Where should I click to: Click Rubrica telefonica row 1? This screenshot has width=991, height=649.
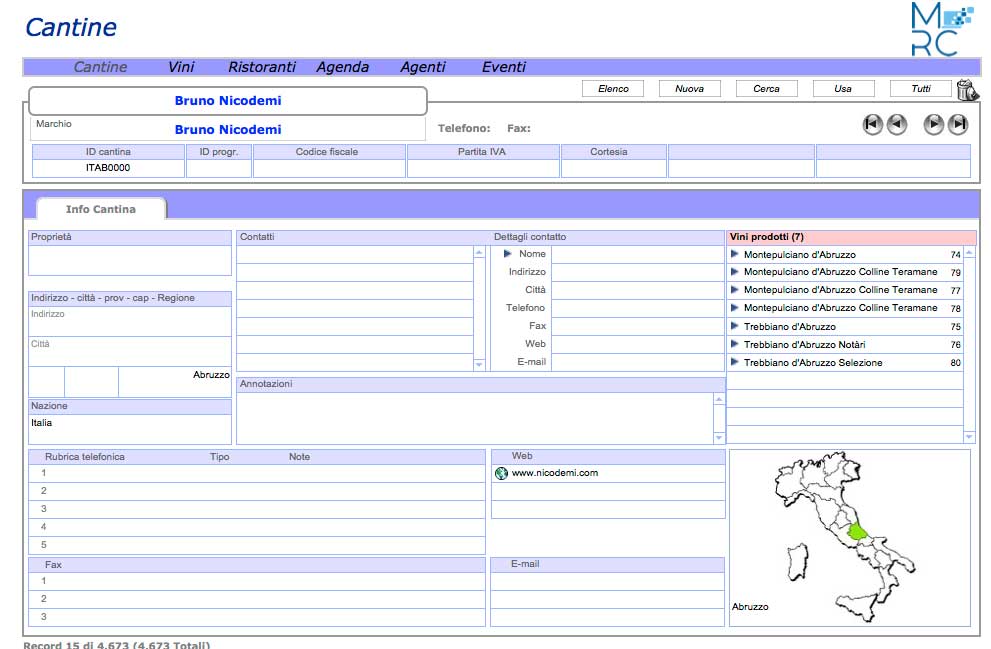(x=257, y=473)
